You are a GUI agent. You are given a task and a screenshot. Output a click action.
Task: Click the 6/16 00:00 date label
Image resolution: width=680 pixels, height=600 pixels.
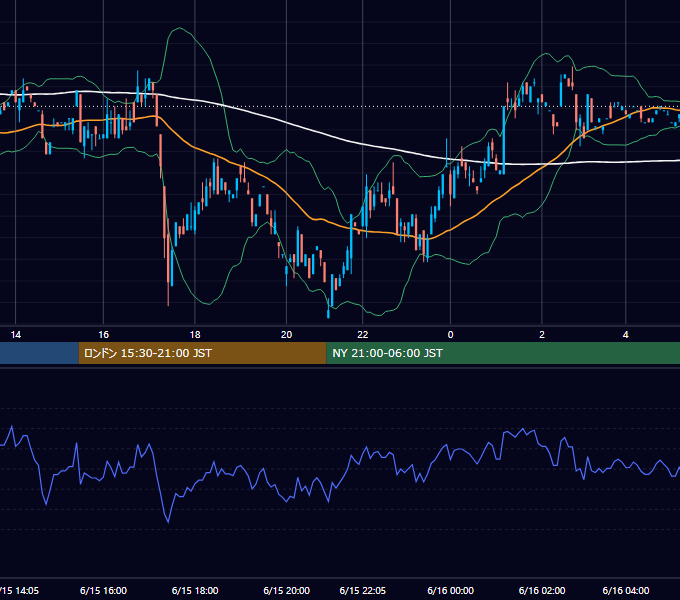click(x=450, y=590)
